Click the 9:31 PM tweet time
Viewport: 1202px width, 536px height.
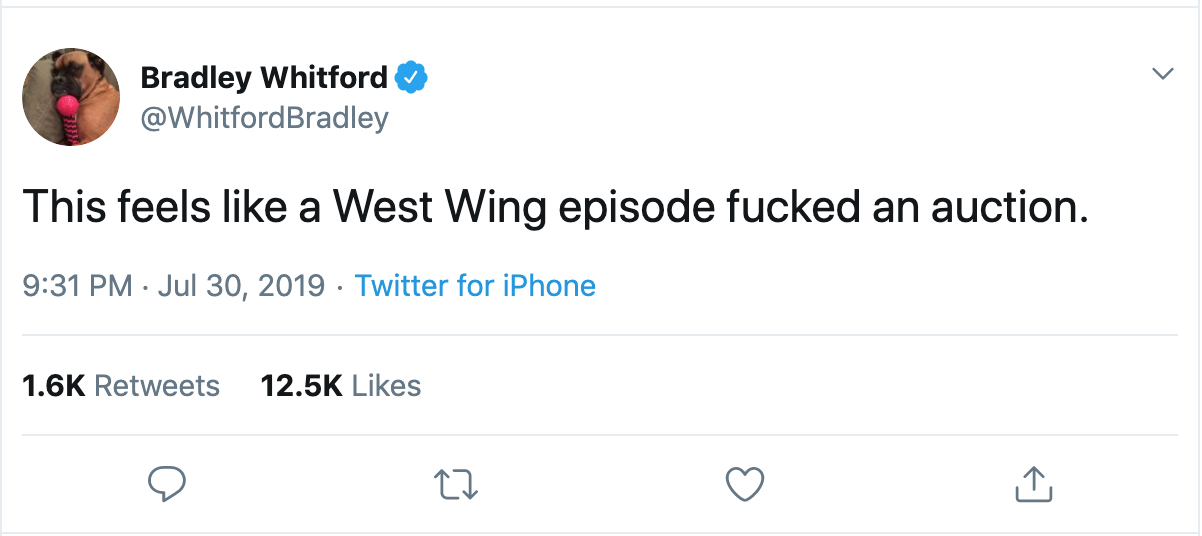[x=77, y=286]
